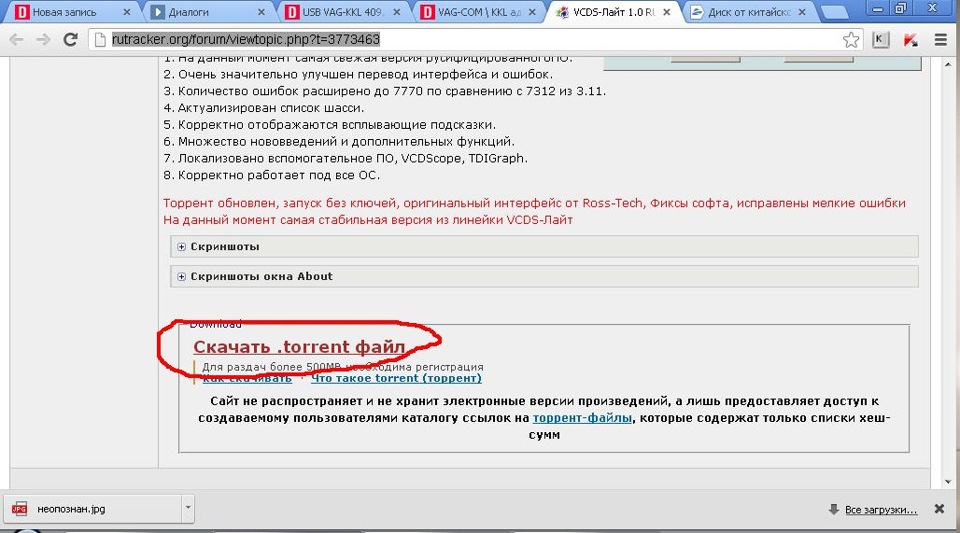The image size is (960, 533).
Task: Click the text 8. Корректно работает под все ОС
Action: coord(272,175)
